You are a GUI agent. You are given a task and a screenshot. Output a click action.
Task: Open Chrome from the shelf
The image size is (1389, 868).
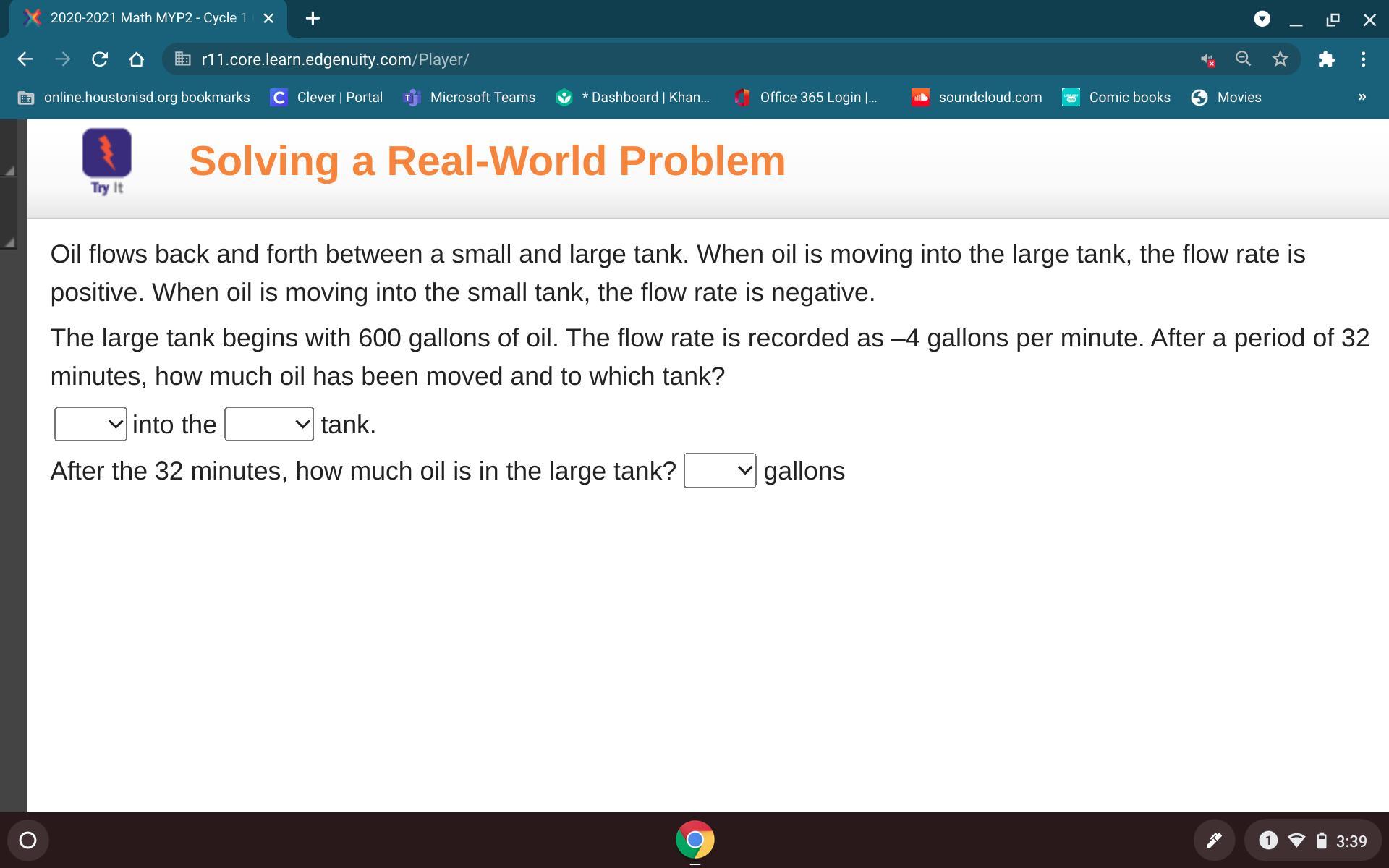click(x=694, y=840)
